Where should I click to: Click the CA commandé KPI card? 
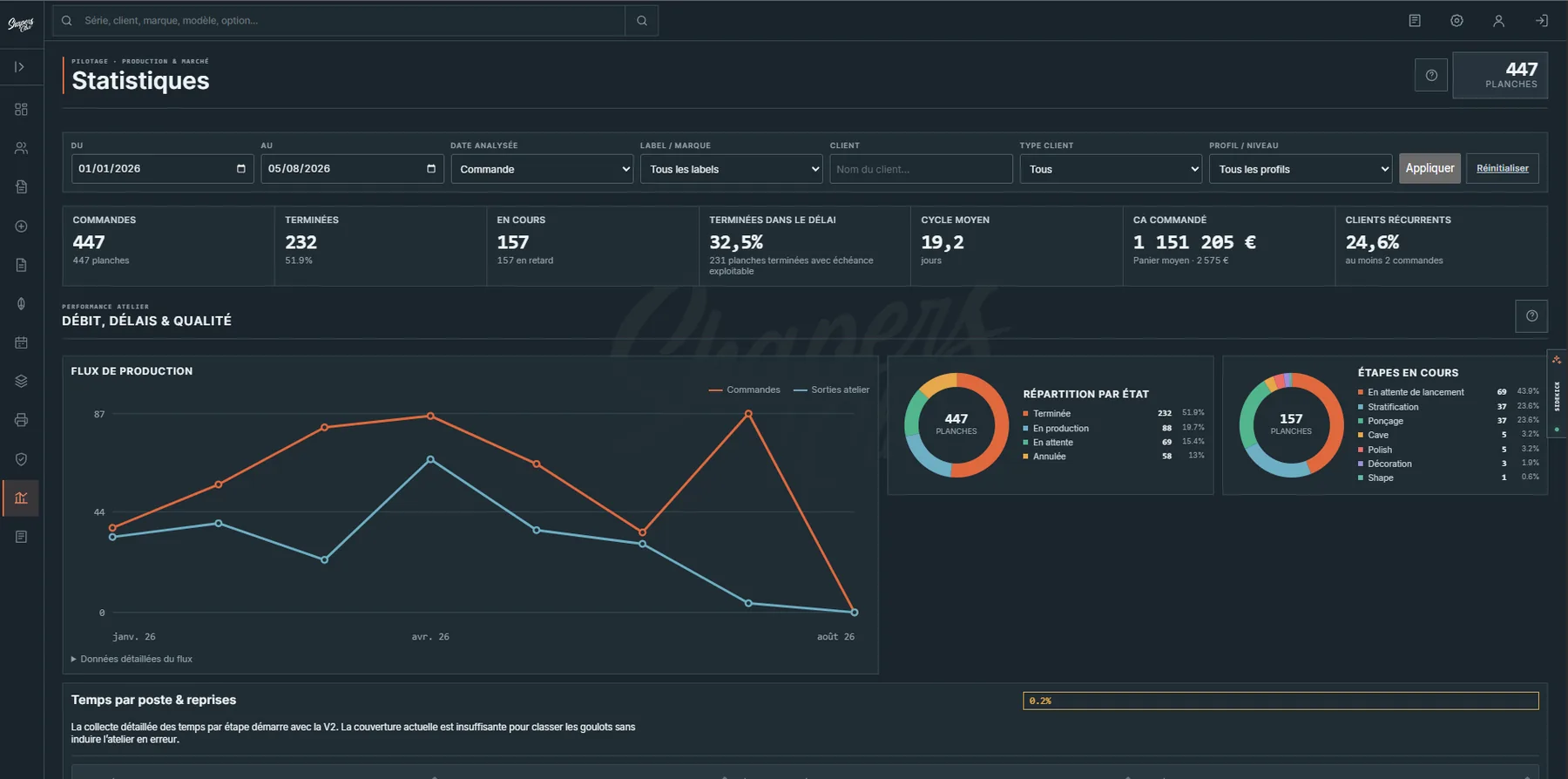click(x=1229, y=246)
